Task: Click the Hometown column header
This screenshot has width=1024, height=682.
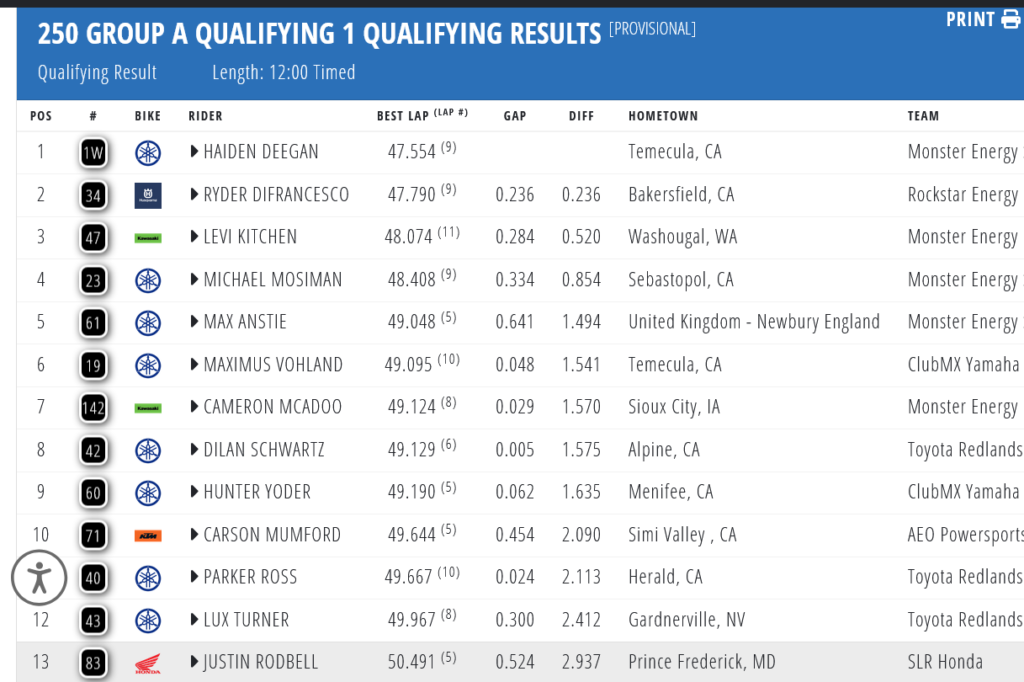Action: (x=663, y=116)
